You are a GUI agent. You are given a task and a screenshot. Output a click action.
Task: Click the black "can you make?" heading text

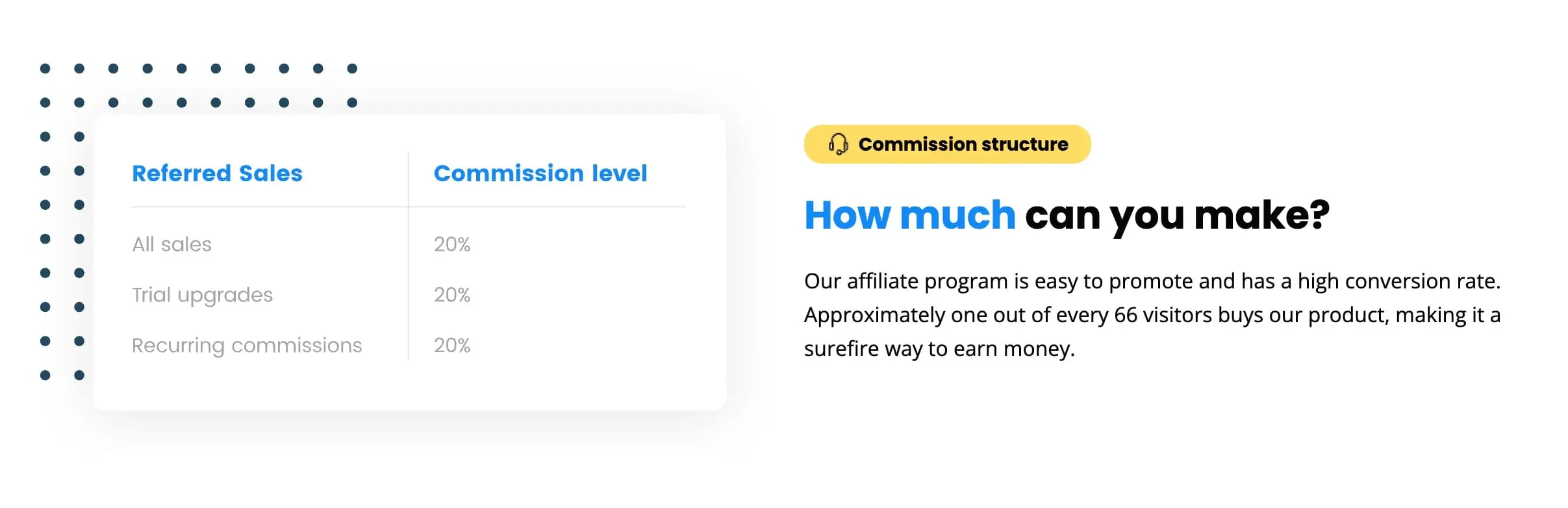(1176, 215)
